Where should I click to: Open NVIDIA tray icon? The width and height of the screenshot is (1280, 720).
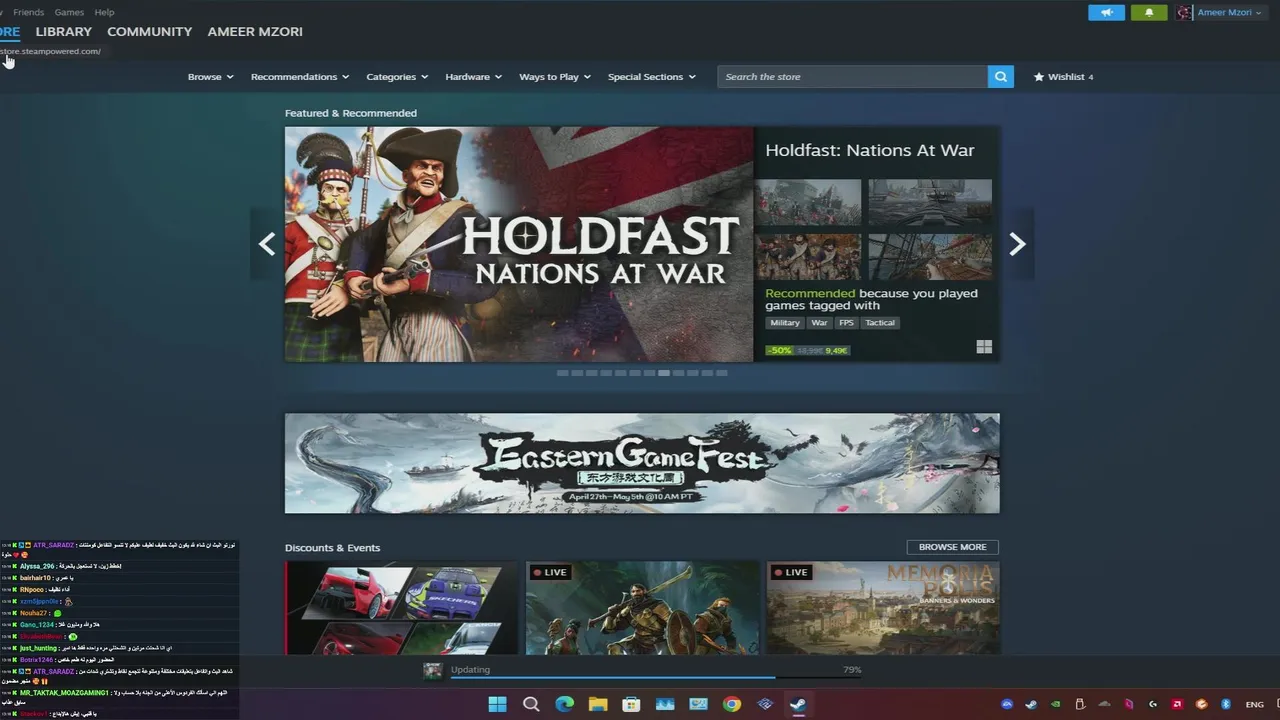click(x=1055, y=704)
